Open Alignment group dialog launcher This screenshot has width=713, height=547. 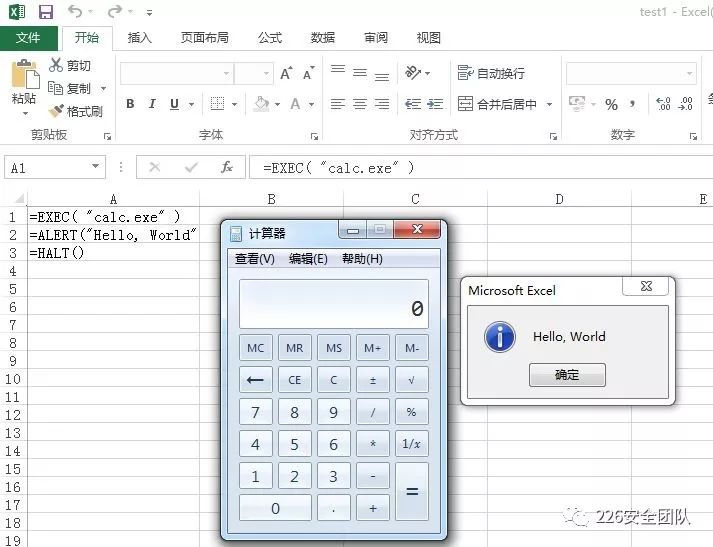click(x=553, y=136)
